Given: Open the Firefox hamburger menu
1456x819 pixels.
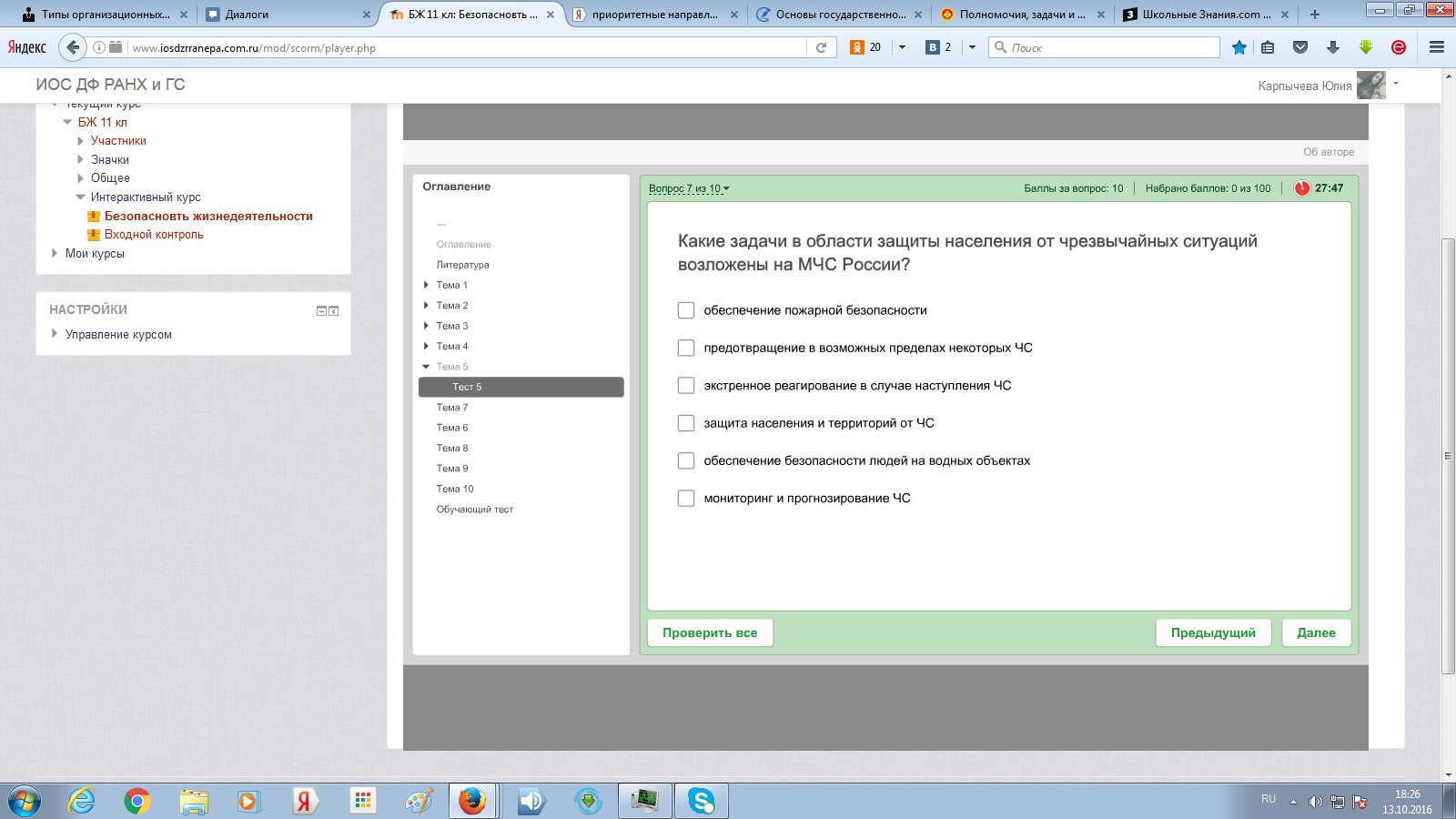Looking at the screenshot, I should click(1437, 47).
